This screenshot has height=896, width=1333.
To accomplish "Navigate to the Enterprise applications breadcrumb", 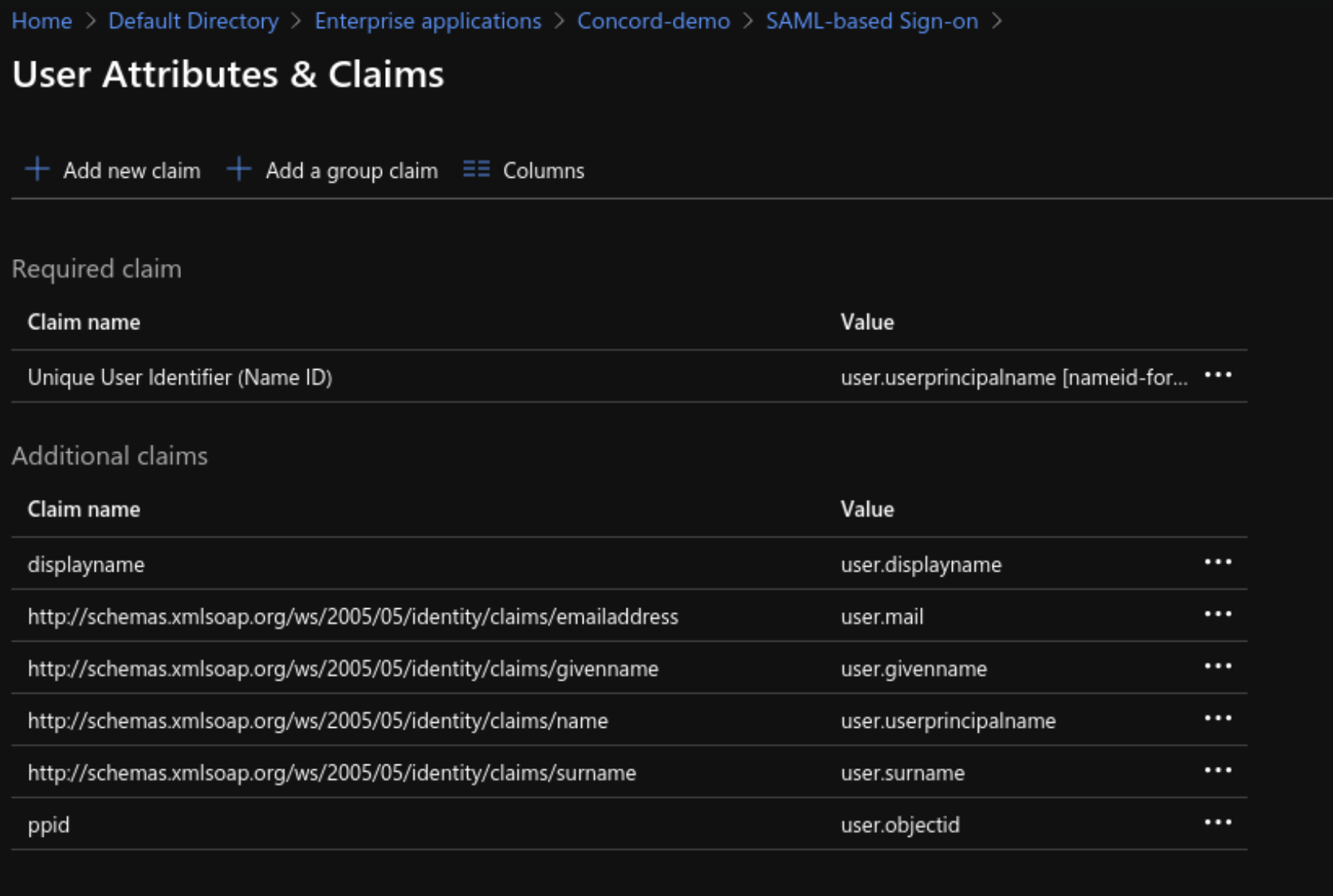I will click(x=428, y=21).
